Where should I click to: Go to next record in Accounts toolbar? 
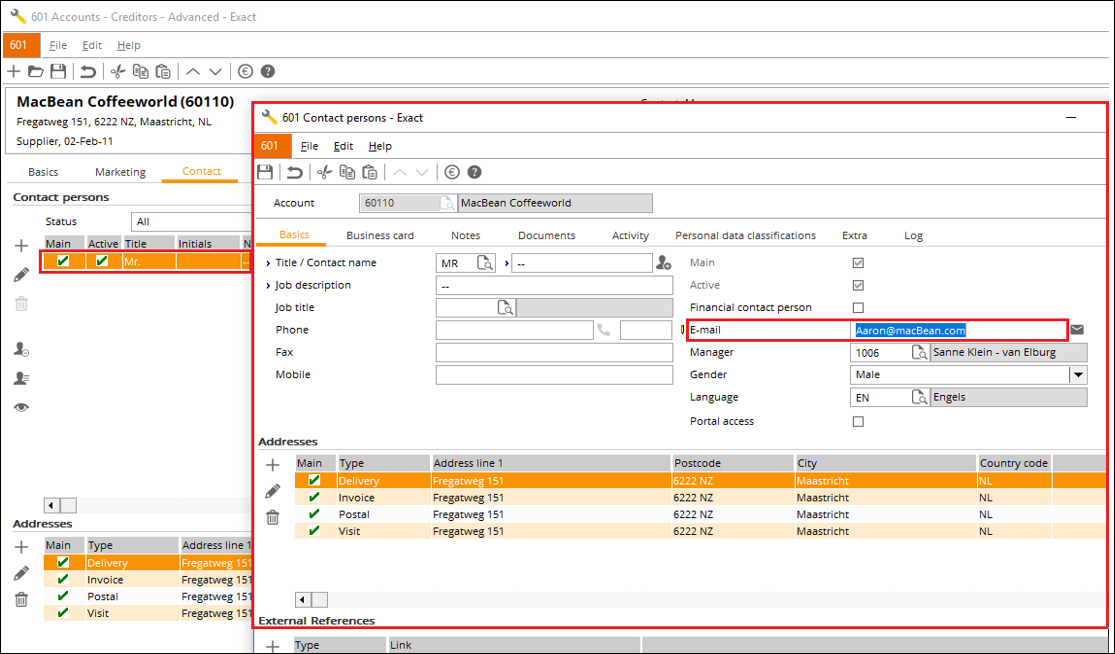(215, 71)
